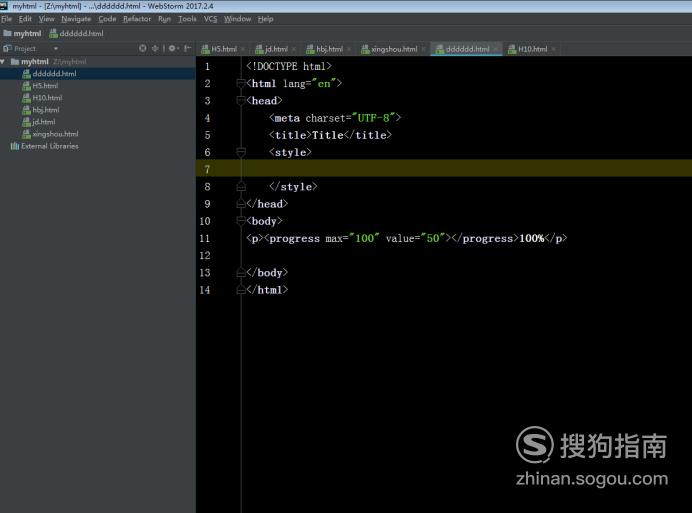This screenshot has height=513, width=692.
Task: Open the Project panel settings gear
Action: tap(172, 49)
